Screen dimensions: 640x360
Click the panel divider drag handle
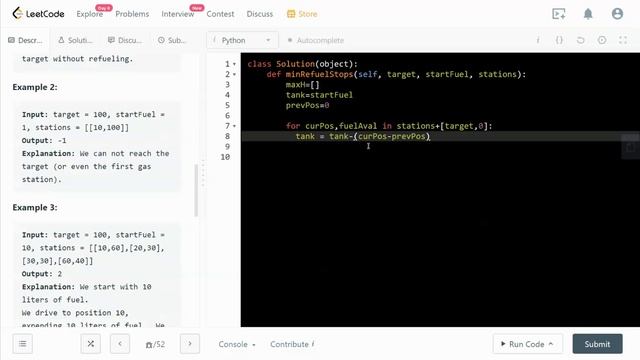point(203,173)
